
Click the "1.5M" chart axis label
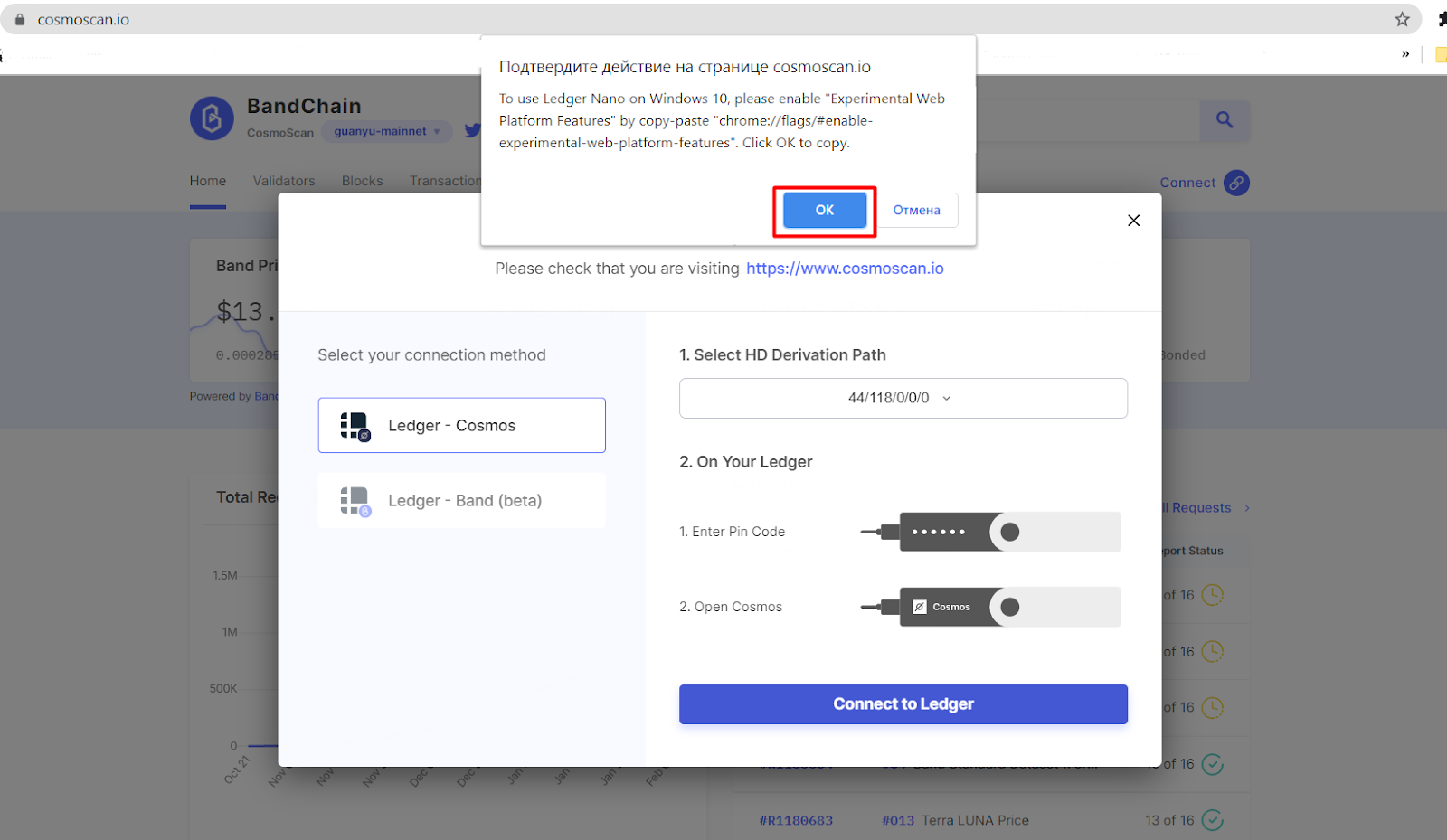(x=225, y=575)
